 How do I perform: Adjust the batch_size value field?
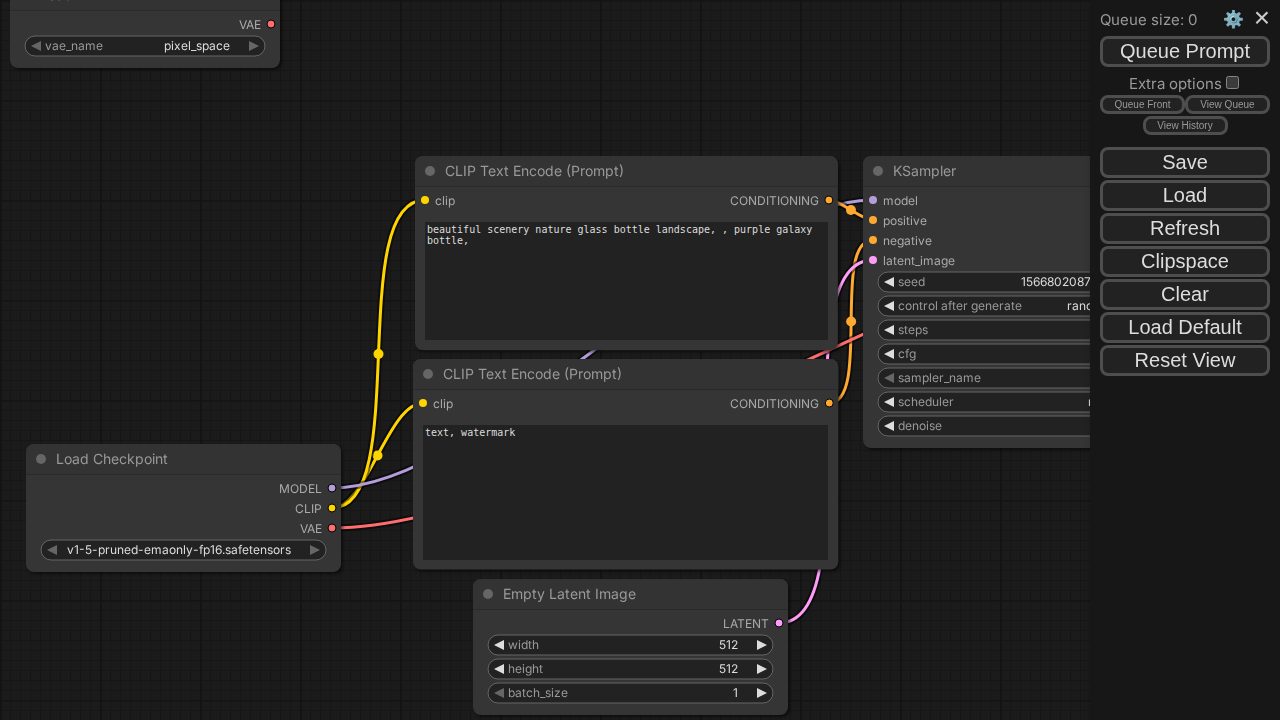pyautogui.click(x=630, y=693)
